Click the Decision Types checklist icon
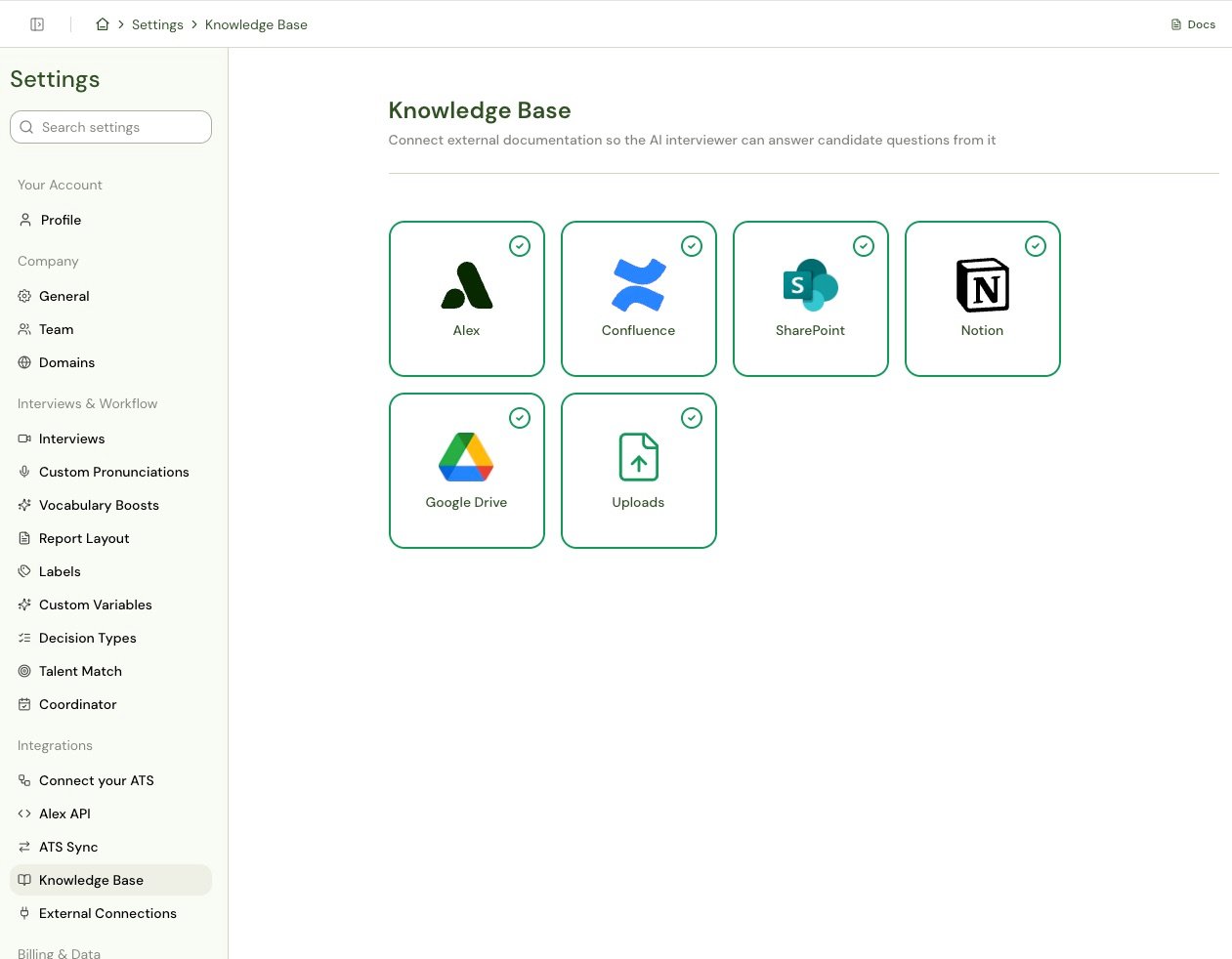Image resolution: width=1232 pixels, height=959 pixels. pyautogui.click(x=24, y=638)
